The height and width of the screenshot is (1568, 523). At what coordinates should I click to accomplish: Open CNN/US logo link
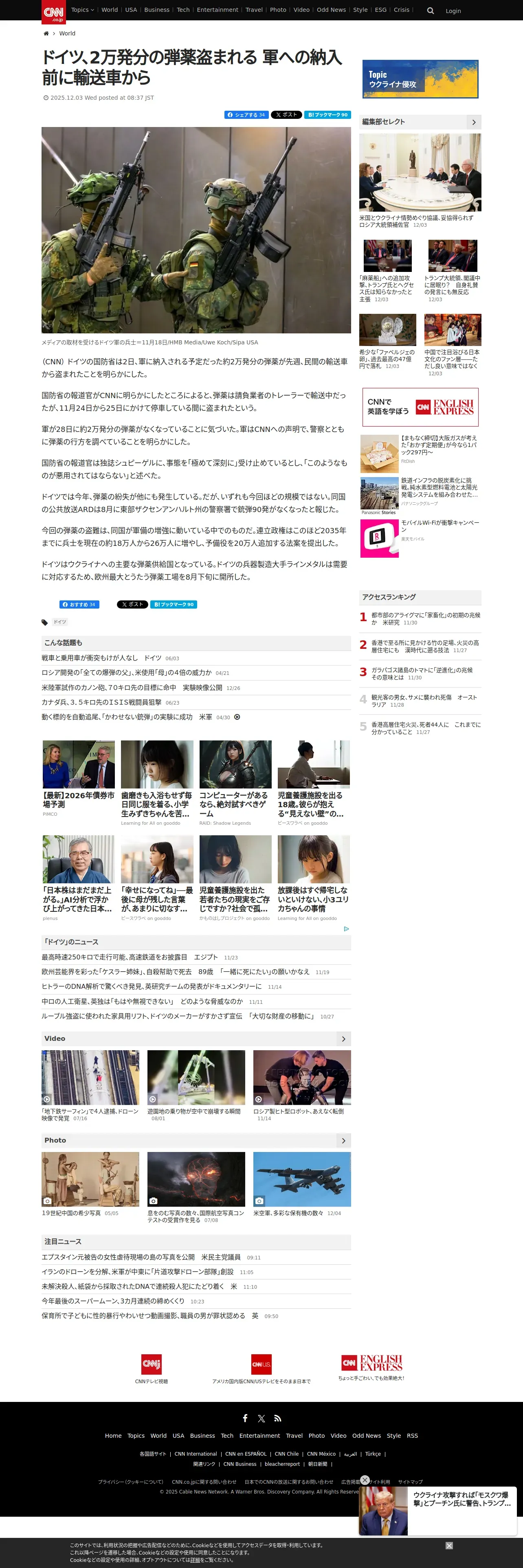tap(261, 1364)
